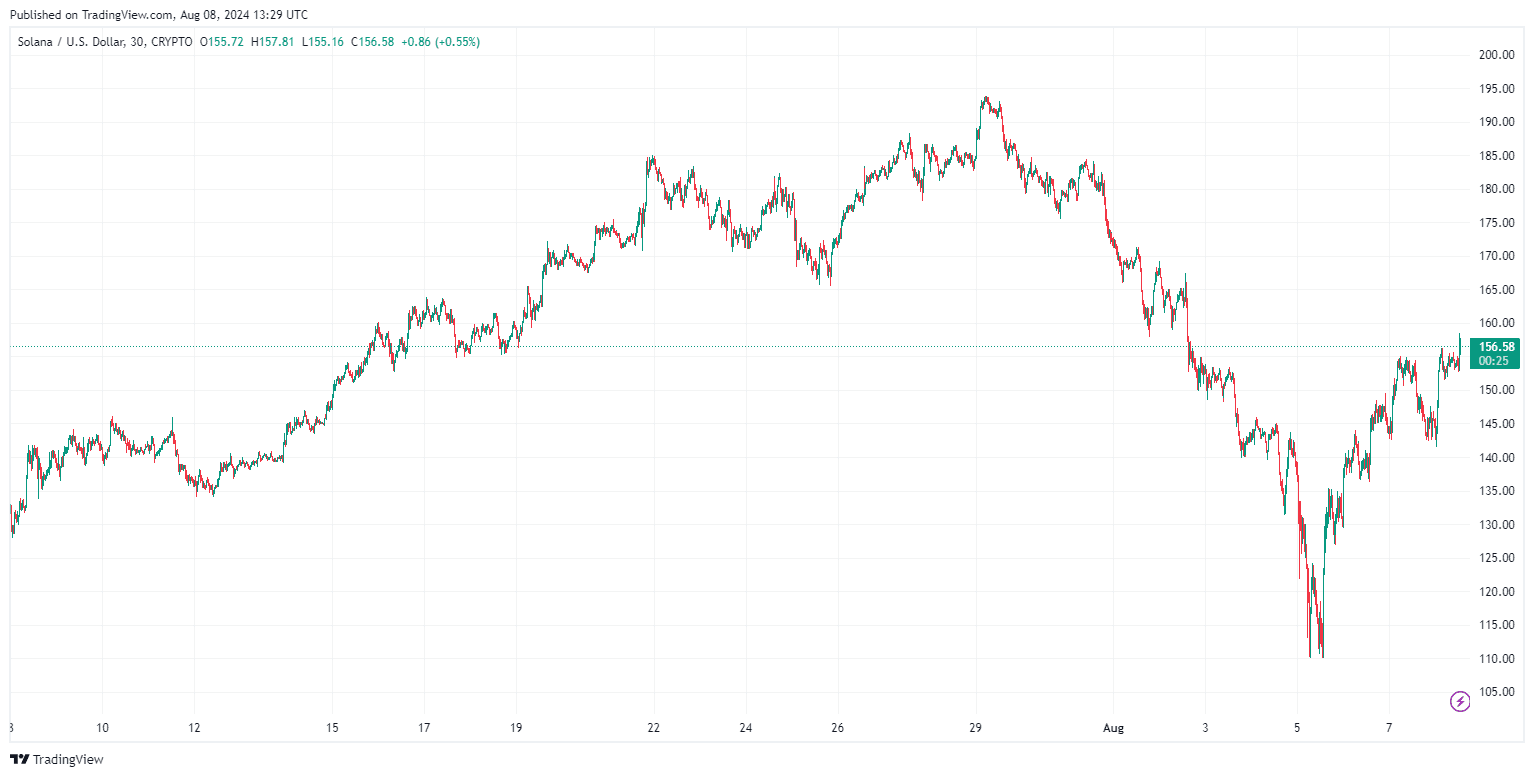
Task: Click the date label 10 on time axis
Action: click(x=102, y=728)
